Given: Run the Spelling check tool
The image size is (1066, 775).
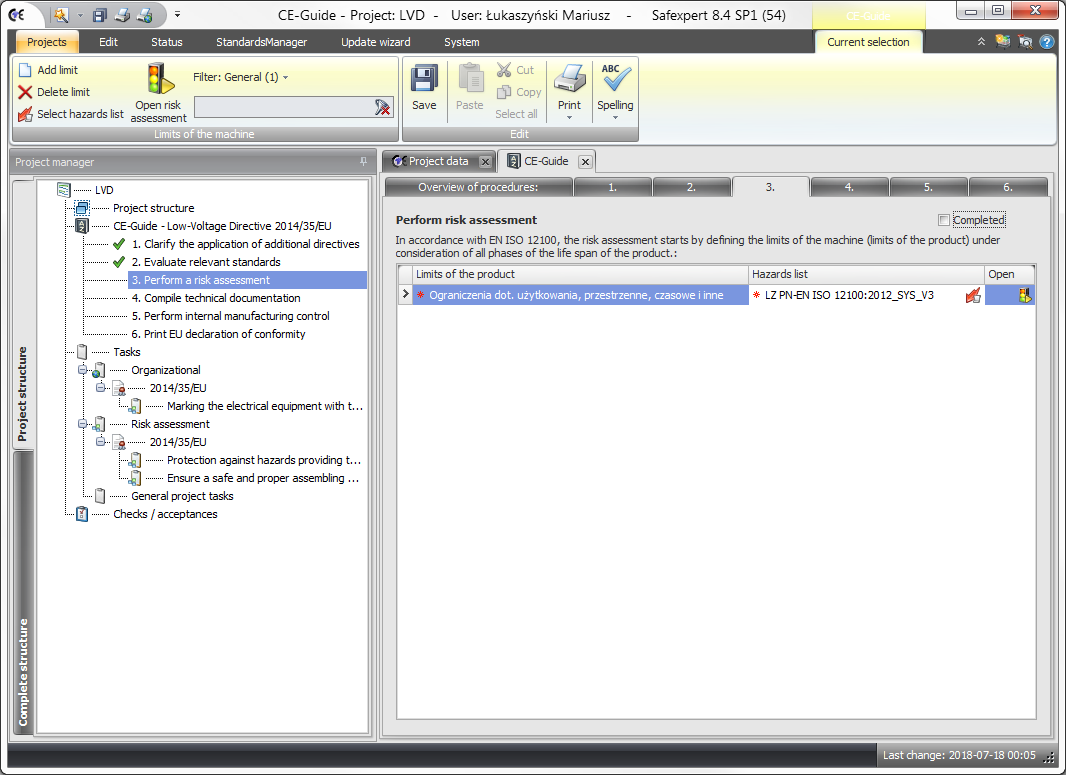Looking at the screenshot, I should tap(615, 81).
